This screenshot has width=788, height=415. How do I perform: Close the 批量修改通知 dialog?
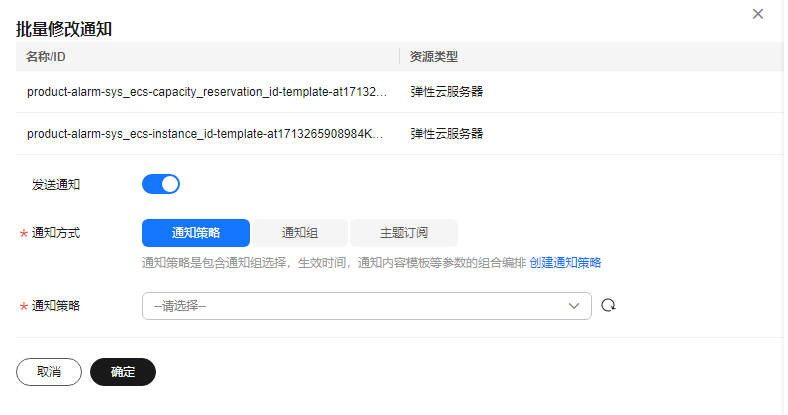coord(758,14)
